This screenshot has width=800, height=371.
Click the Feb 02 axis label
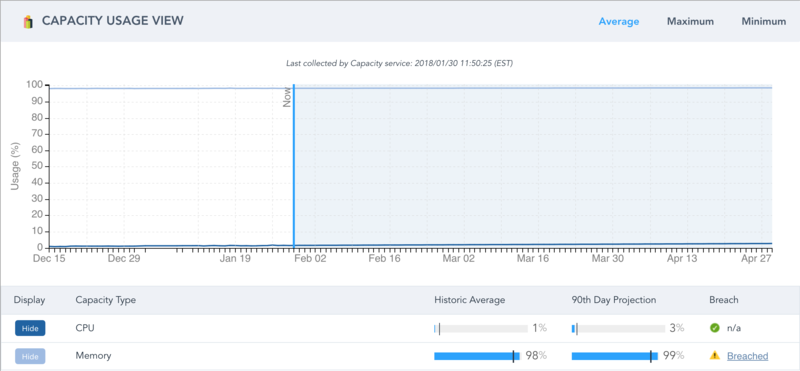point(311,259)
